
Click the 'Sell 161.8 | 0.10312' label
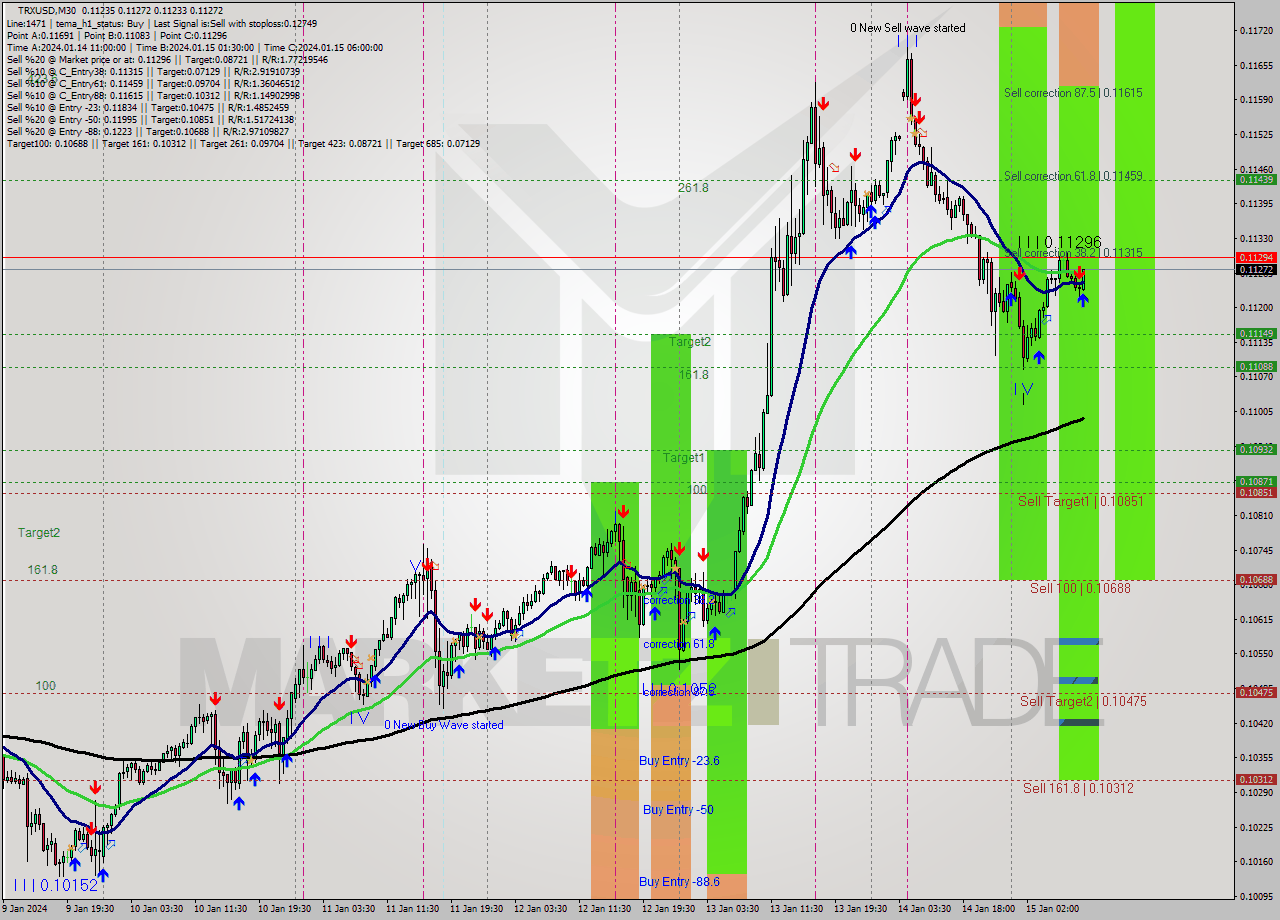tap(1078, 788)
